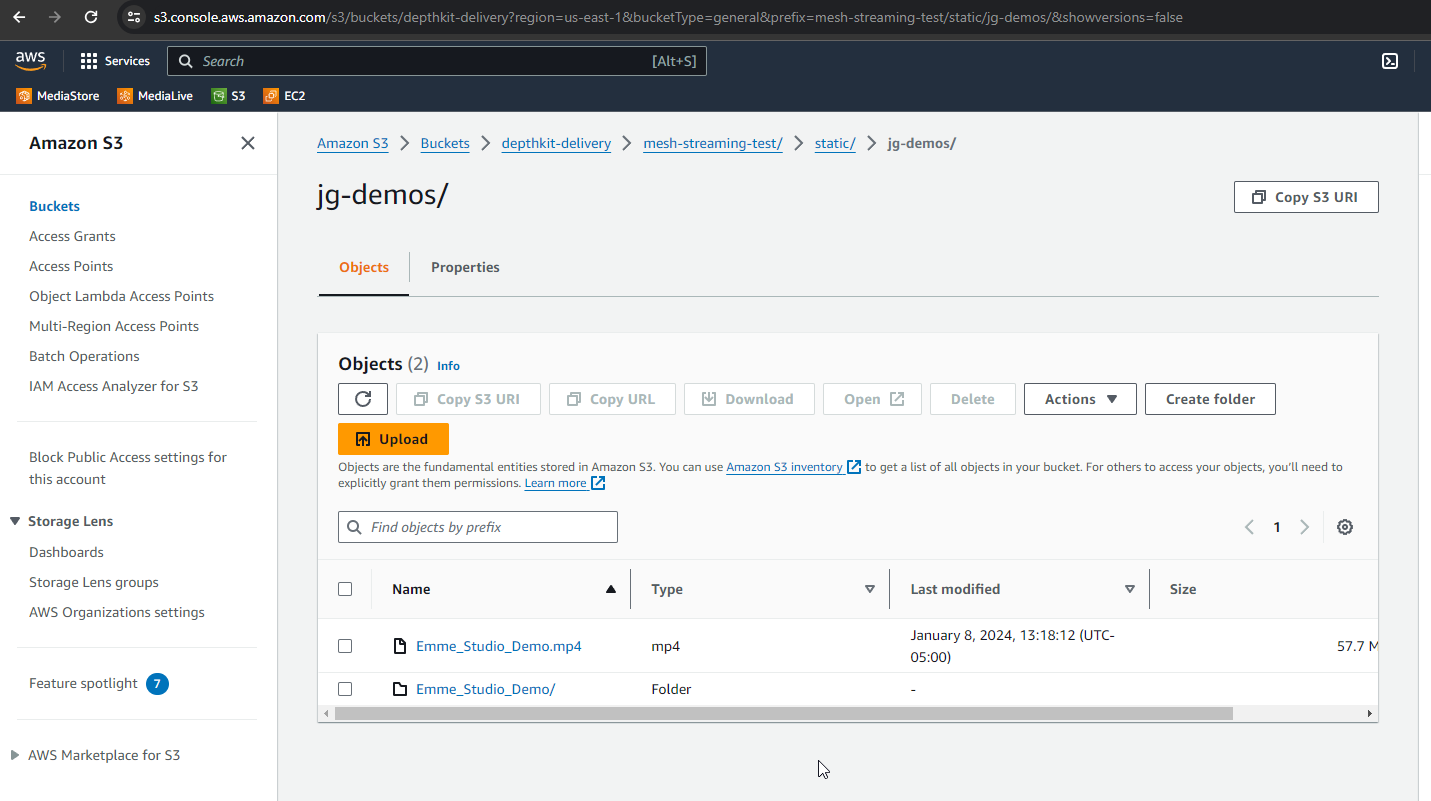1431x801 pixels.
Task: Open the Actions dropdown menu
Action: [x=1080, y=399]
